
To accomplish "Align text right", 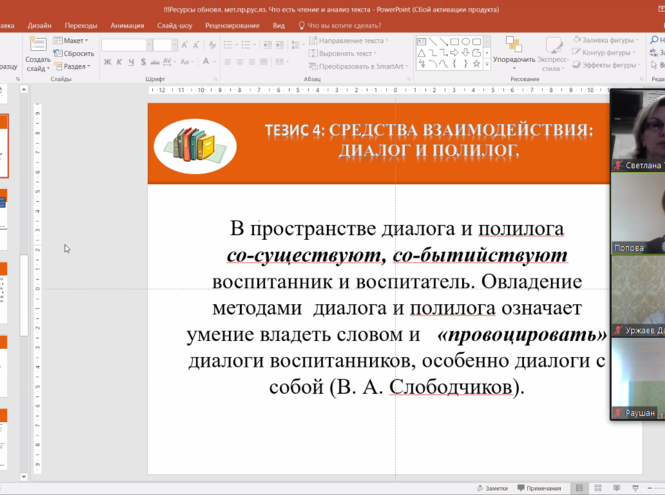I will point(251,62).
